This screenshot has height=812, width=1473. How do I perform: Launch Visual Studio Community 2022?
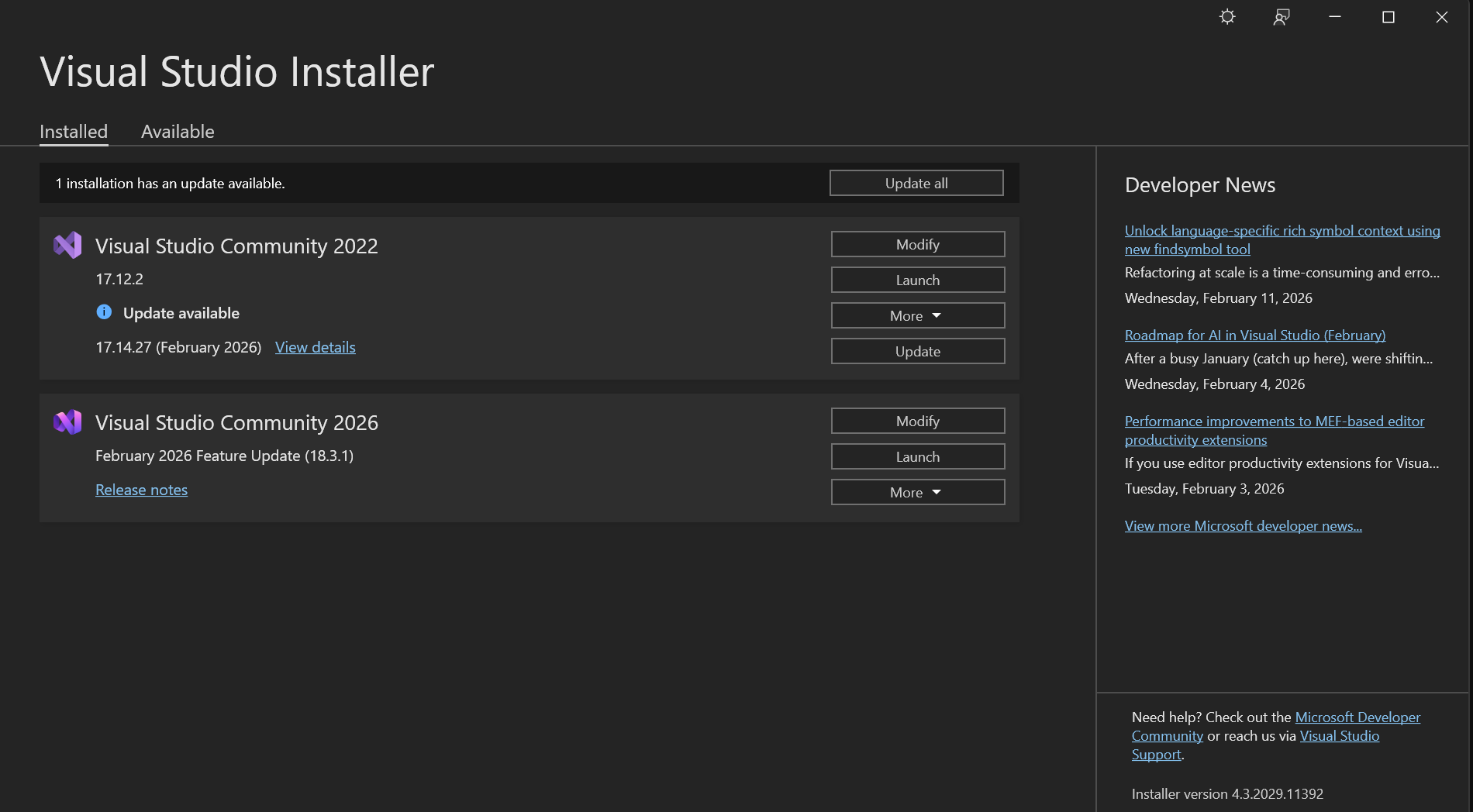click(917, 280)
